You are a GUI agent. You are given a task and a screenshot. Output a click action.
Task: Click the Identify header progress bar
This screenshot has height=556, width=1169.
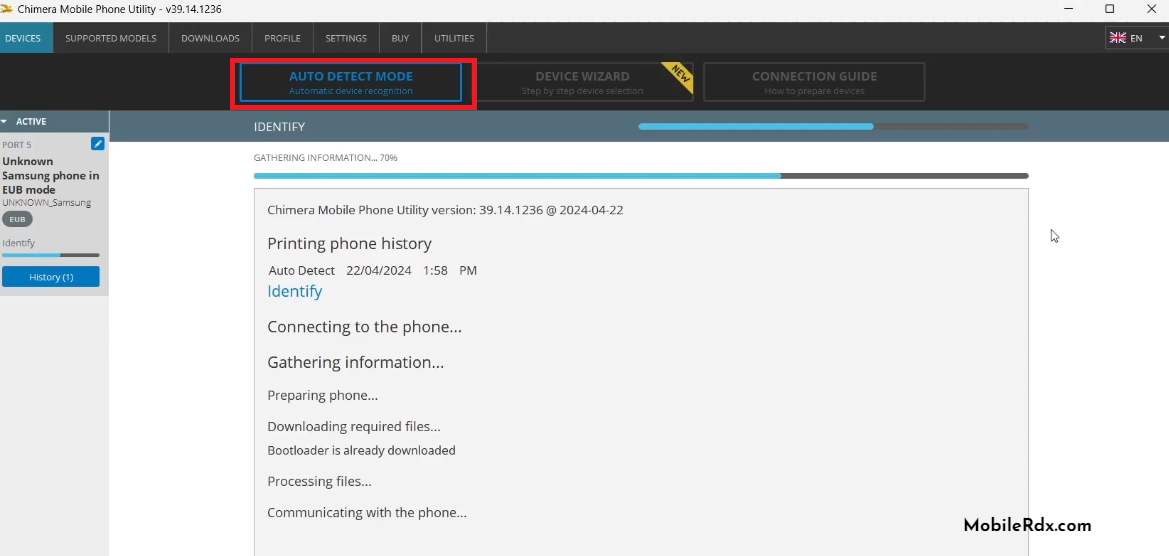[x=834, y=127]
